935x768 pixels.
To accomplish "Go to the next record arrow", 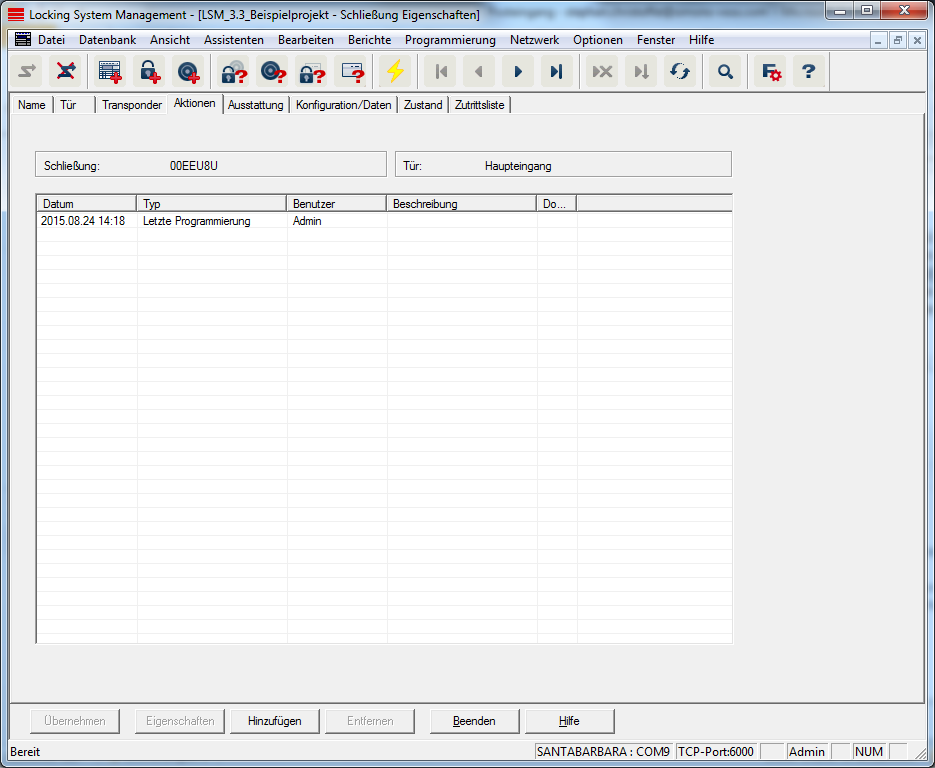I will pos(518,72).
